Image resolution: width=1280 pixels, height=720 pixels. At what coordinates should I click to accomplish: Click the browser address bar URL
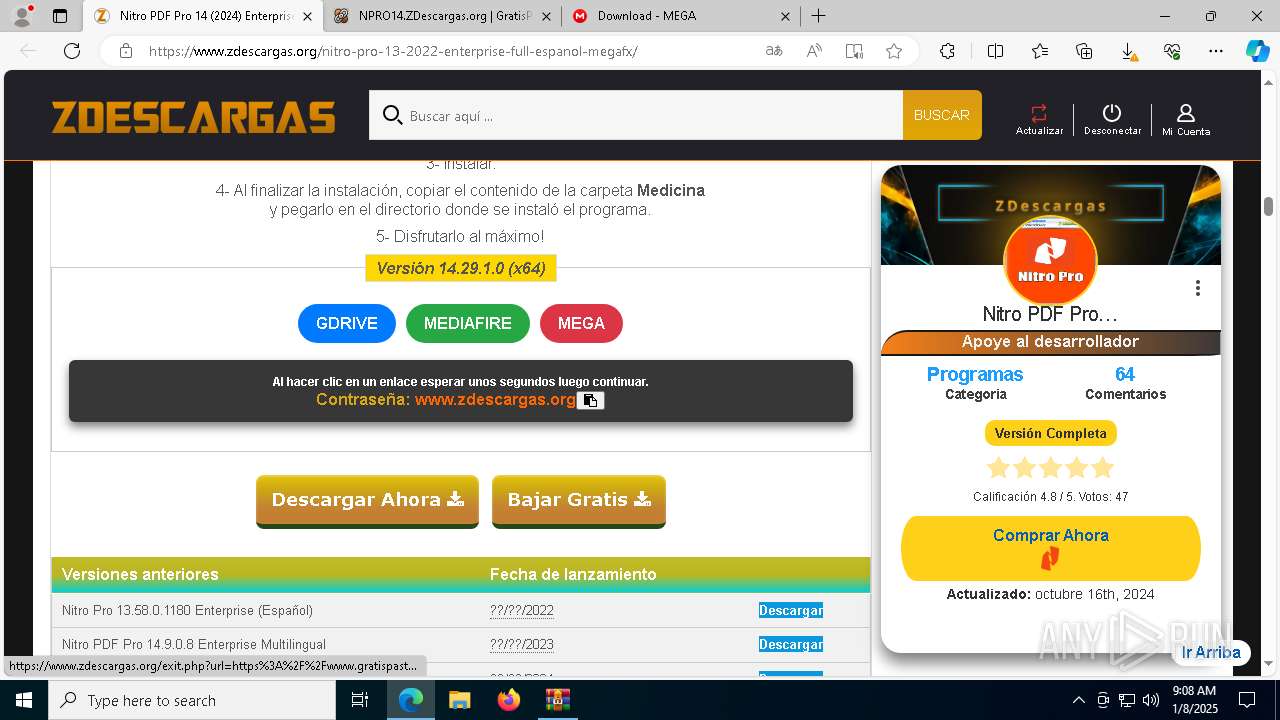(x=393, y=51)
